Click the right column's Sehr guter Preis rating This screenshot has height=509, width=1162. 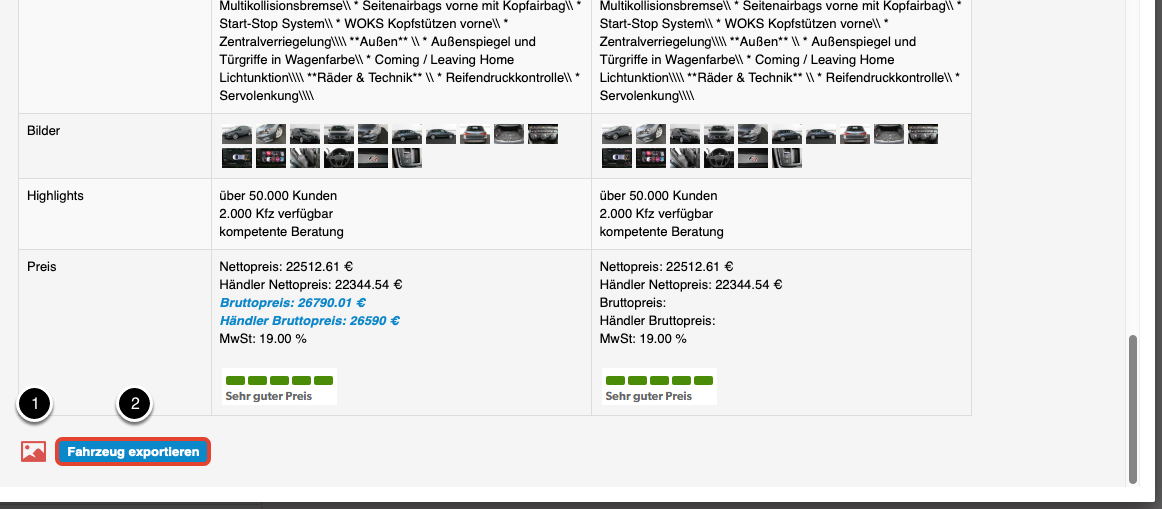pos(659,387)
